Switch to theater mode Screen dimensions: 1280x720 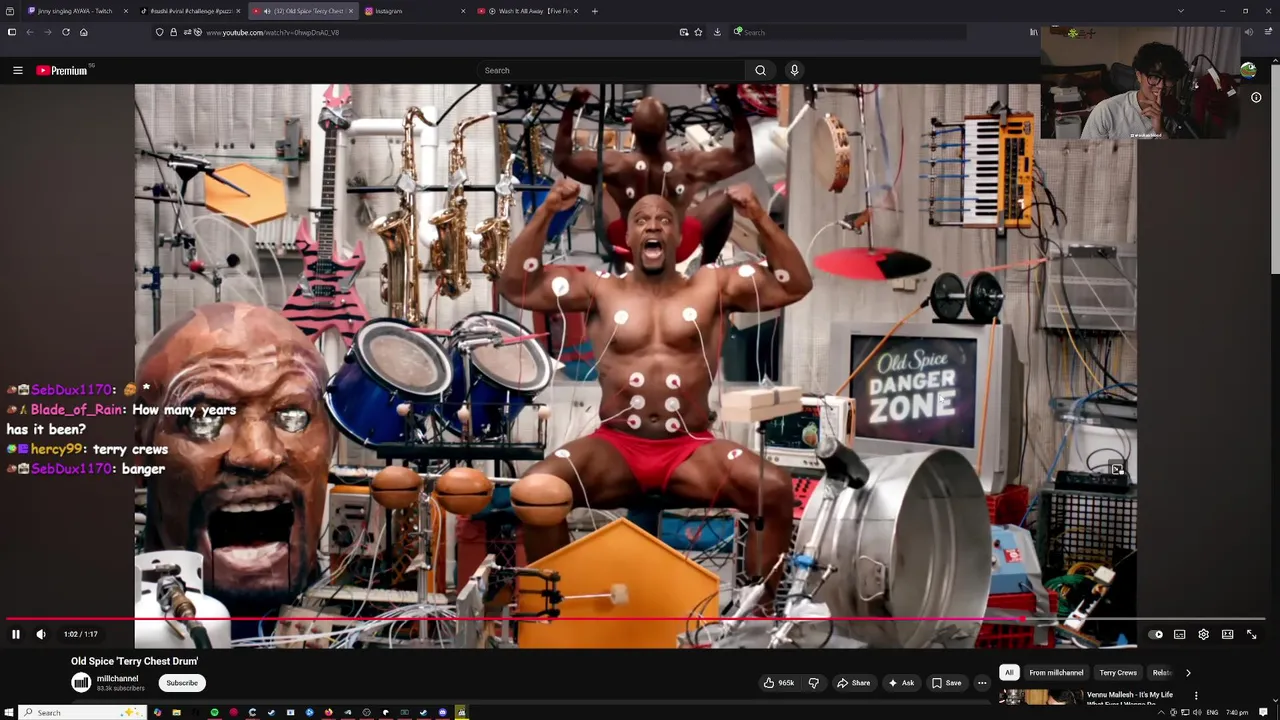1228,634
